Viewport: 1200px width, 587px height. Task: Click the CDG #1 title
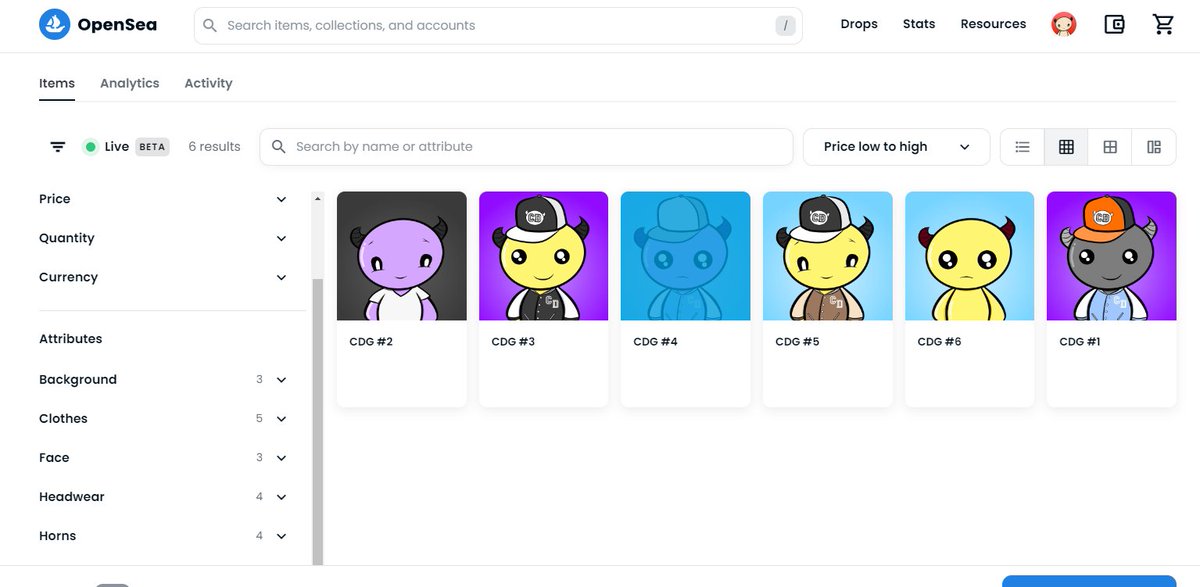[x=1080, y=342]
